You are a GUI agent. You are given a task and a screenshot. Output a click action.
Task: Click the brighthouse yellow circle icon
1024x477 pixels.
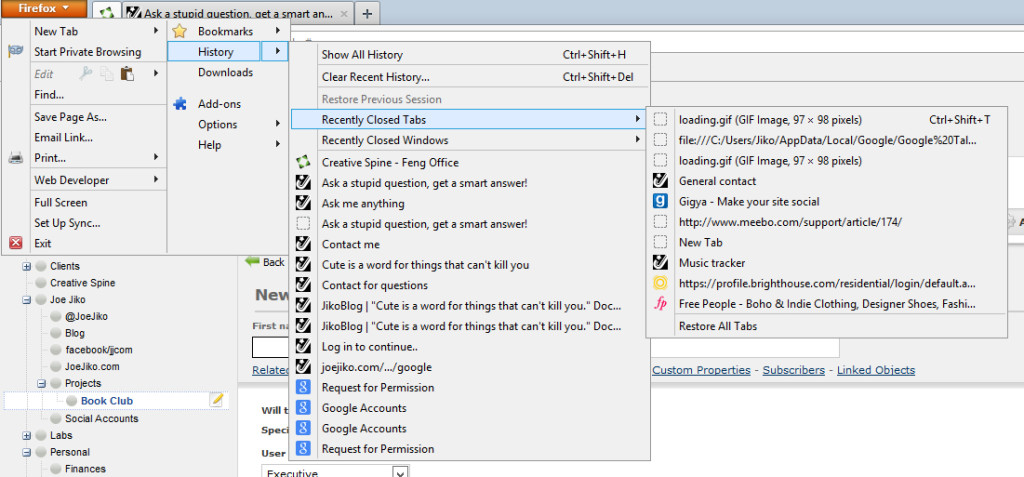(x=660, y=284)
